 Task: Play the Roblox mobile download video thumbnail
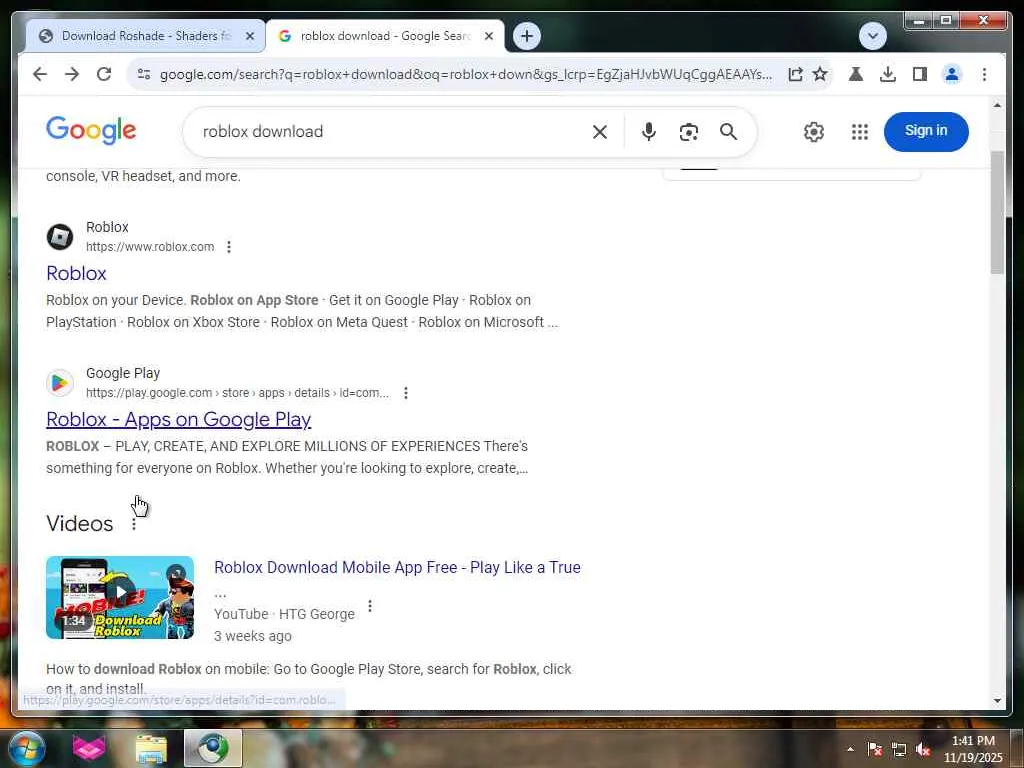[120, 597]
